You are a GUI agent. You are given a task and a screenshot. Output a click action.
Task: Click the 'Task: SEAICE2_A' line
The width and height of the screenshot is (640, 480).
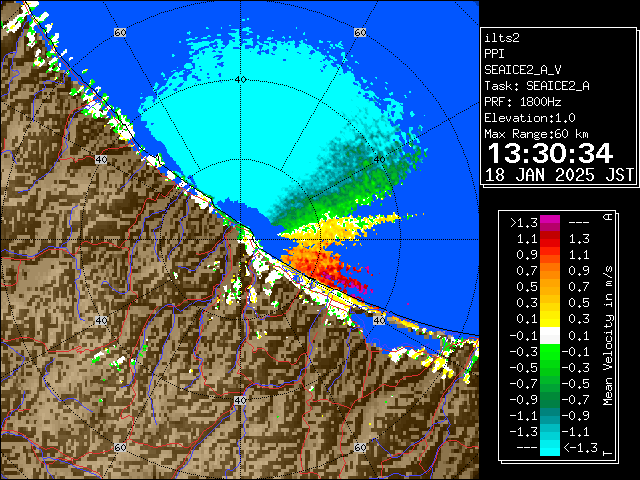537,86
